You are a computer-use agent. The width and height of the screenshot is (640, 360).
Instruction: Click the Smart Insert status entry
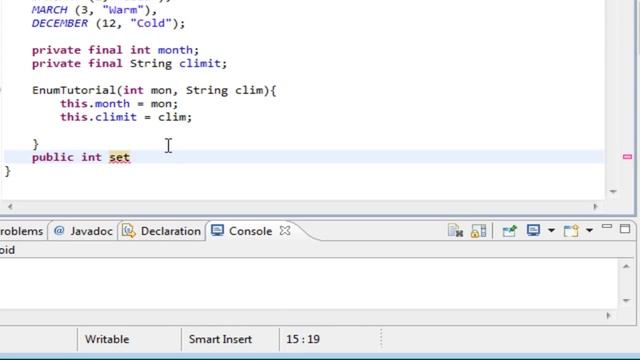point(220,339)
